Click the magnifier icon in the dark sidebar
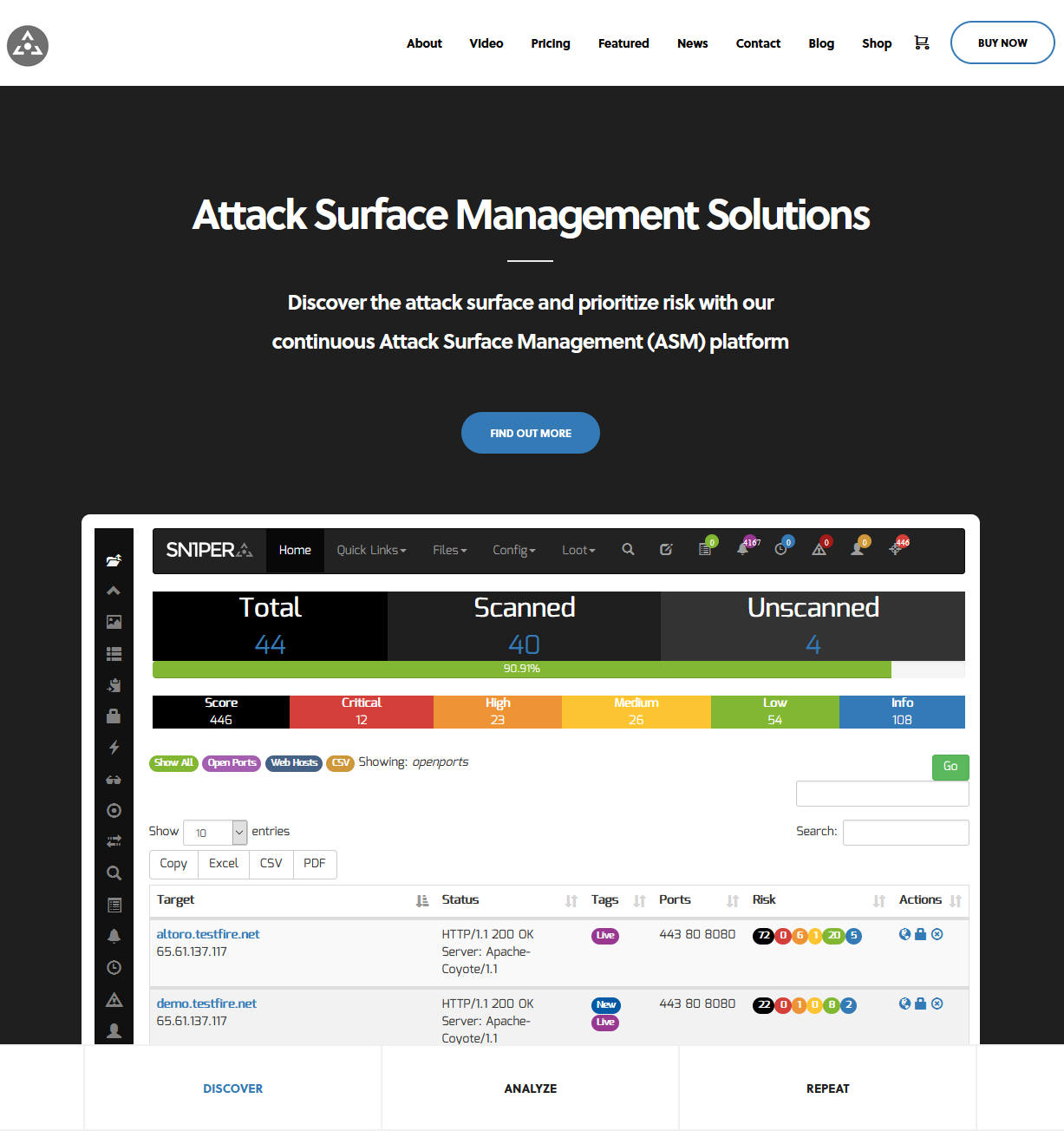Viewport: 1064px width, 1131px height. tap(114, 873)
